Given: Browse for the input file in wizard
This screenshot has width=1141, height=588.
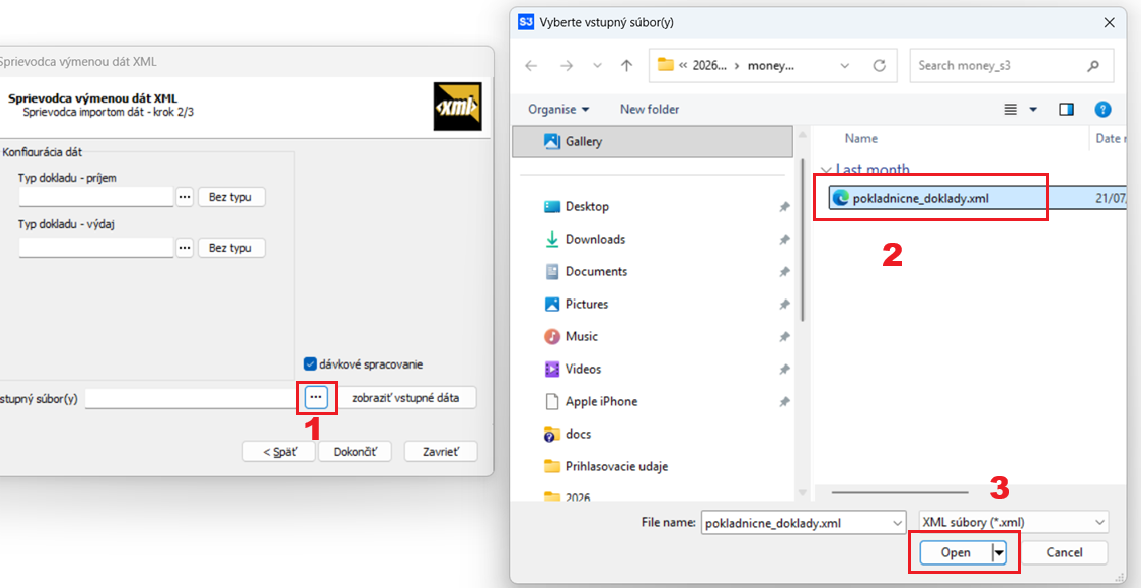Looking at the screenshot, I should pos(316,397).
